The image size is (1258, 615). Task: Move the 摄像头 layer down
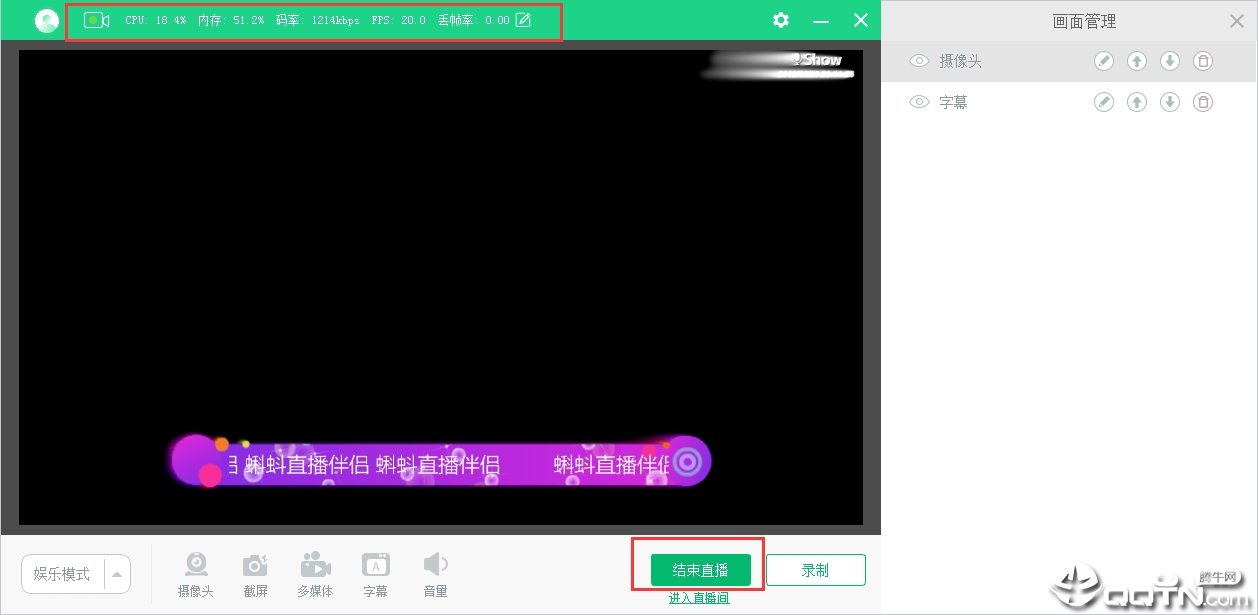[1170, 61]
